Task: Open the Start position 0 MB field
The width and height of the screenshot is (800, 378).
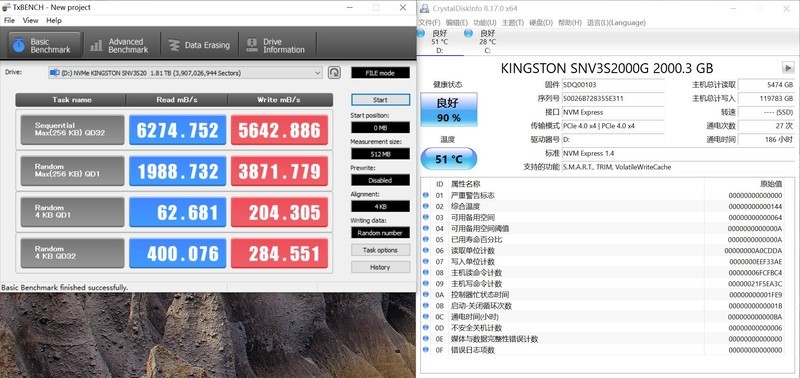Action: [x=380, y=128]
